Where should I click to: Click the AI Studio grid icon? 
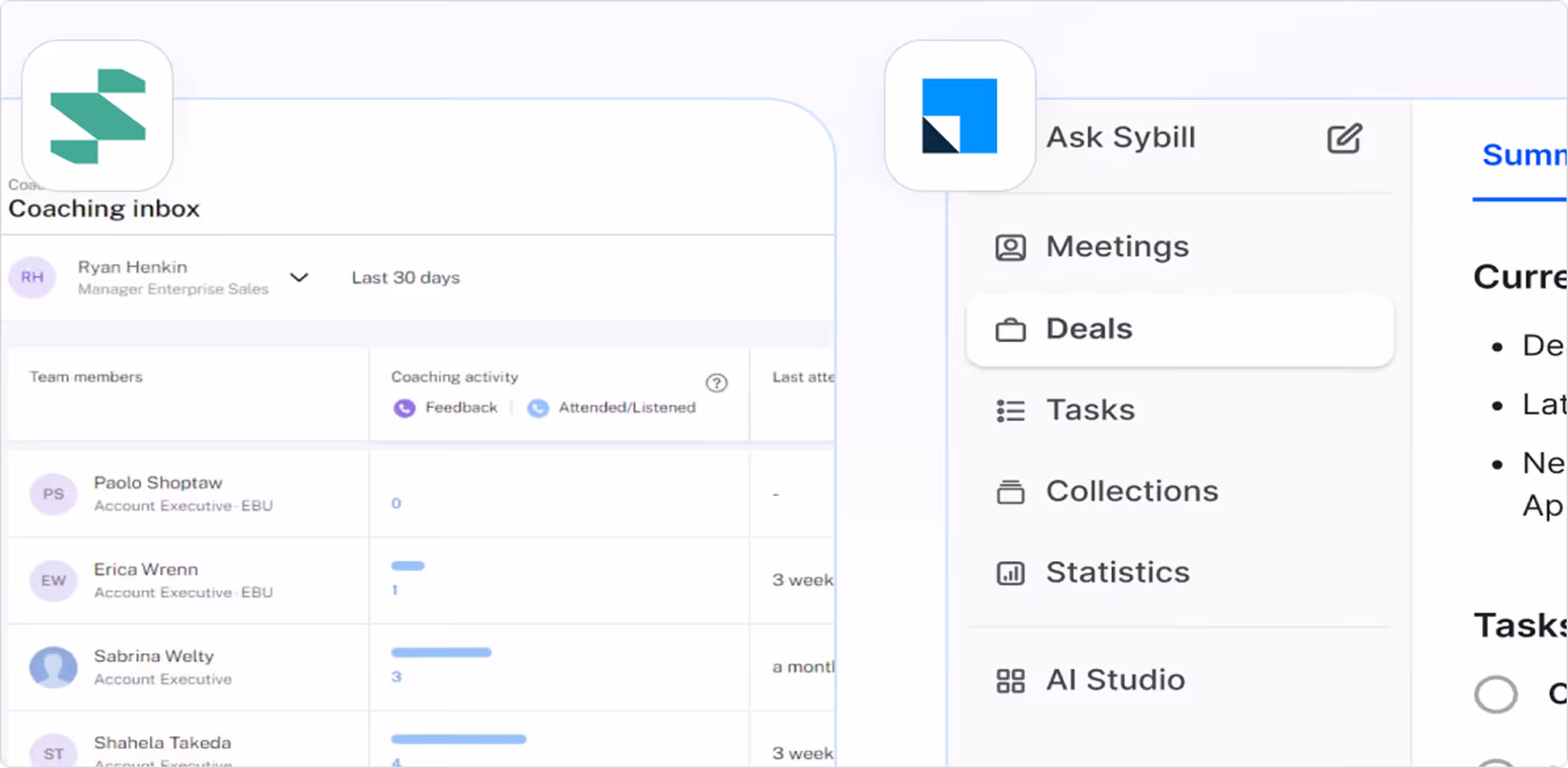coord(1010,680)
